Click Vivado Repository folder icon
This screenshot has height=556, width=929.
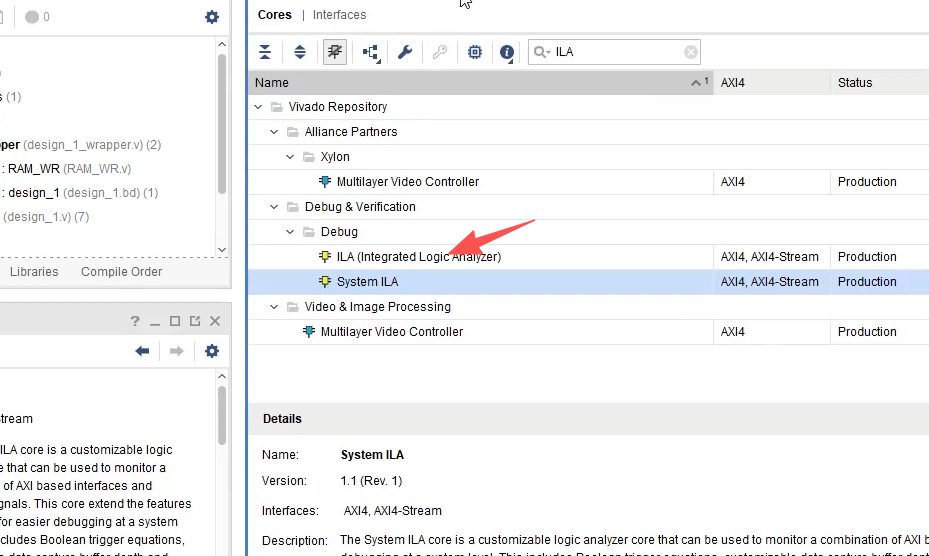pos(276,107)
